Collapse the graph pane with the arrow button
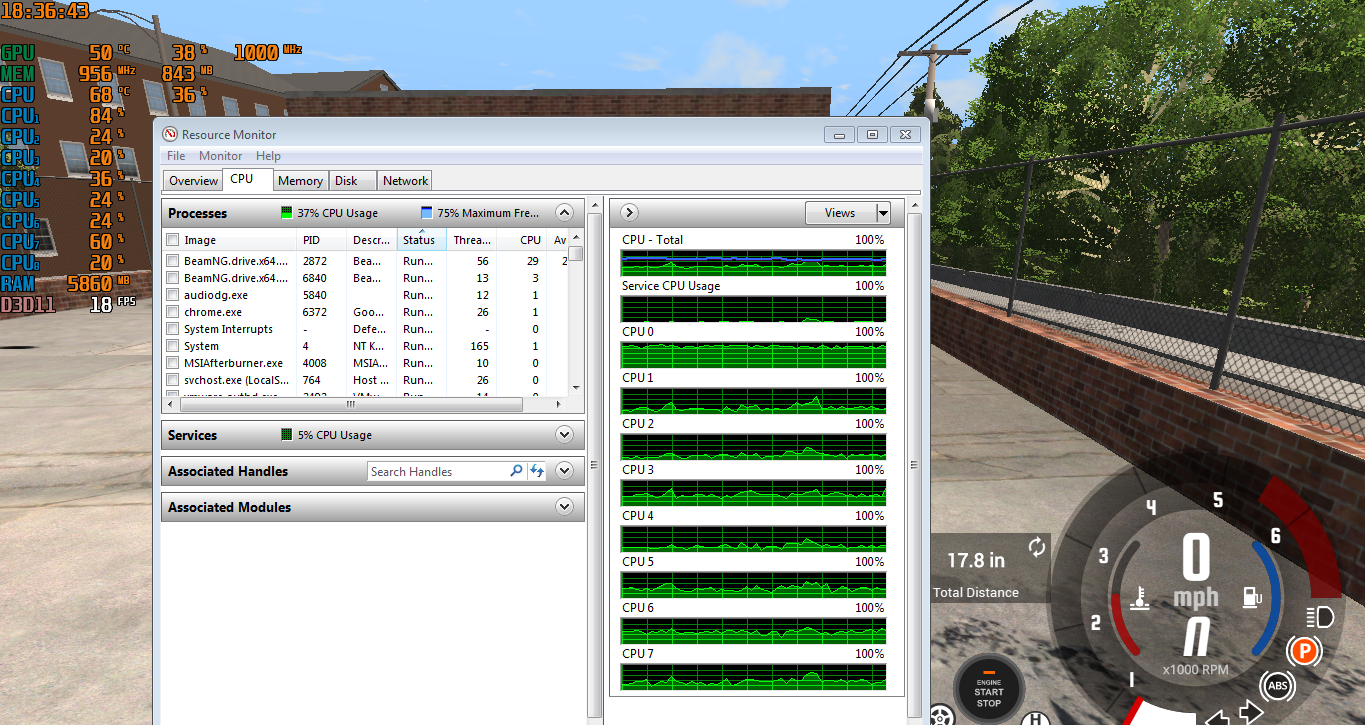 [629, 213]
